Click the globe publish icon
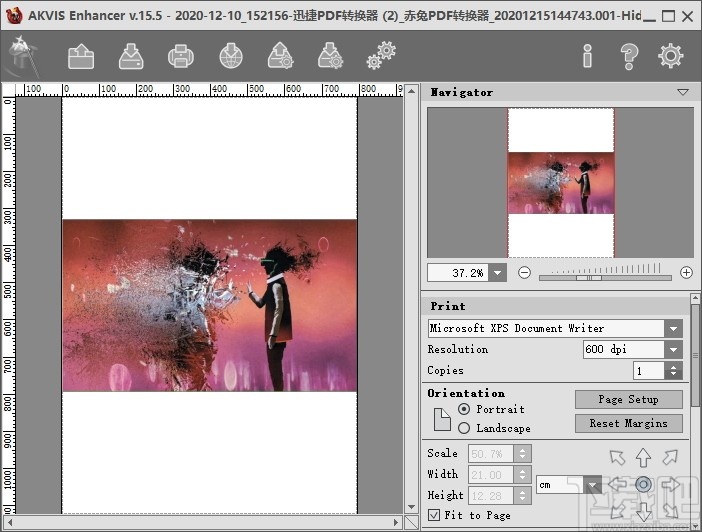 tap(231, 56)
